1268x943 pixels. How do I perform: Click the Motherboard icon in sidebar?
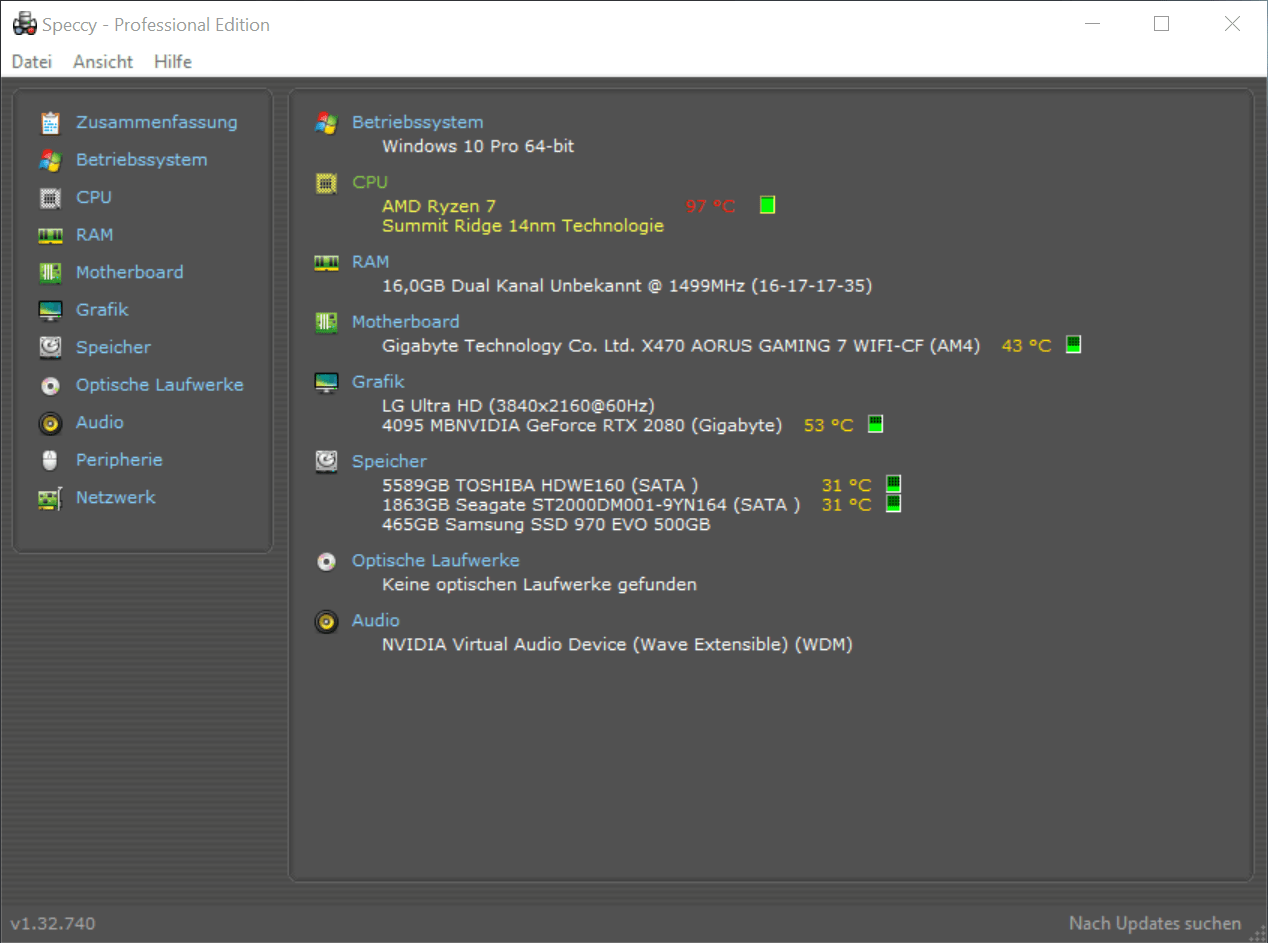coord(50,273)
